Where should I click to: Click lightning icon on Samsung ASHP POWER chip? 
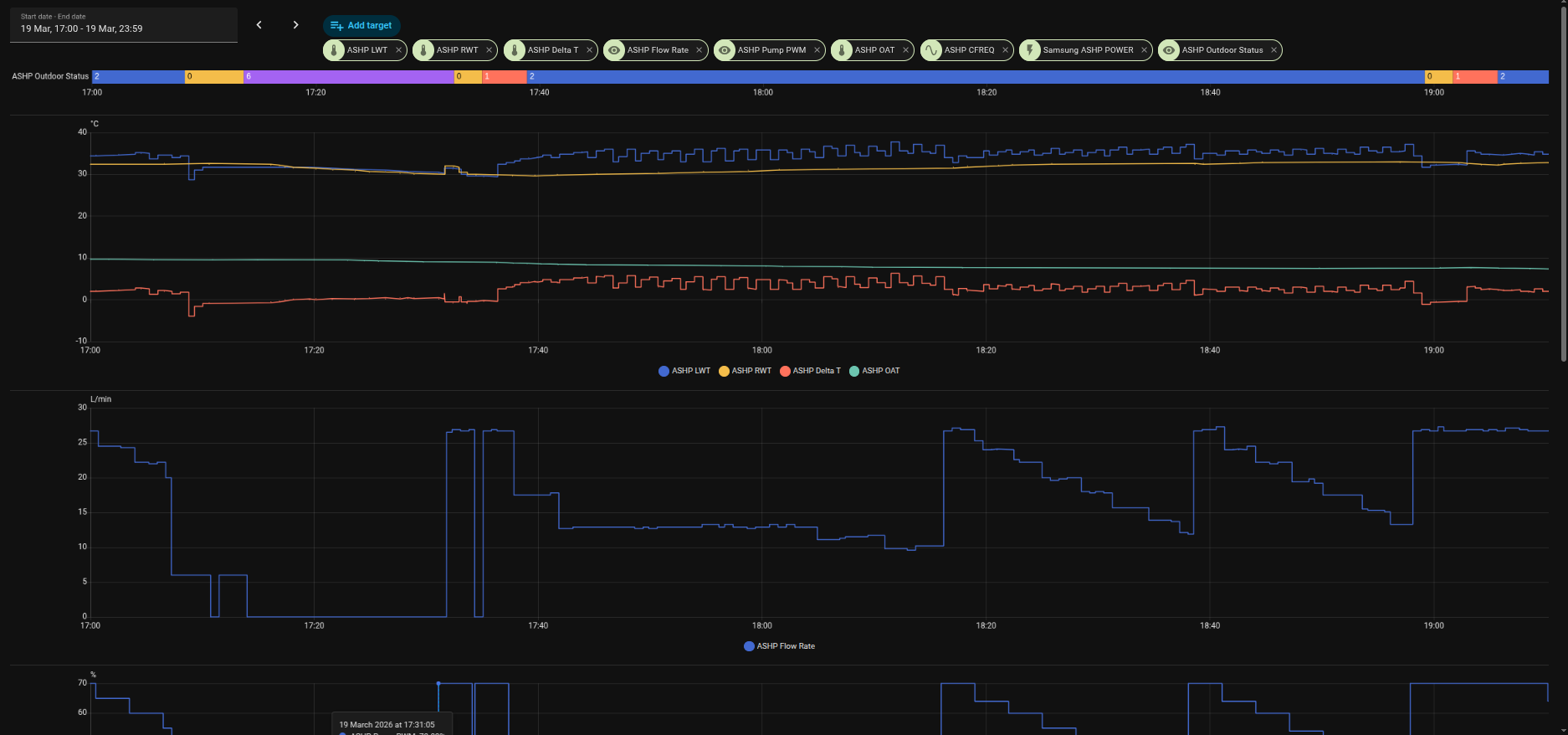point(1030,50)
